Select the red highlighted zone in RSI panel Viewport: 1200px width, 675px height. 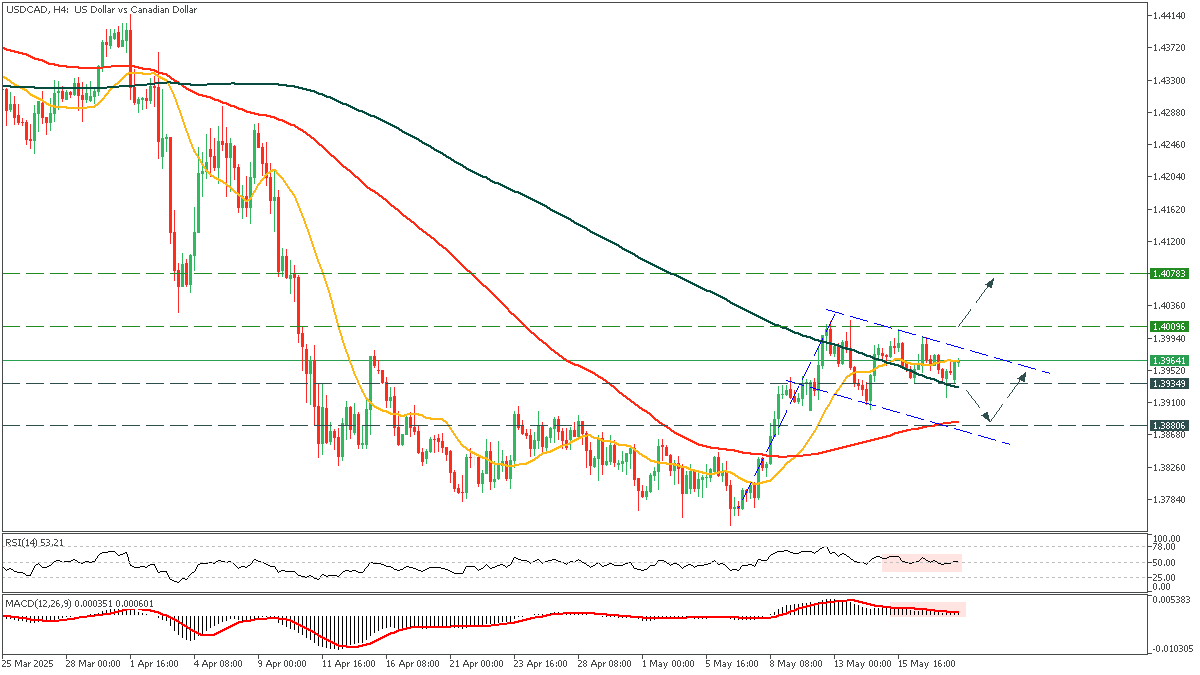click(x=921, y=562)
